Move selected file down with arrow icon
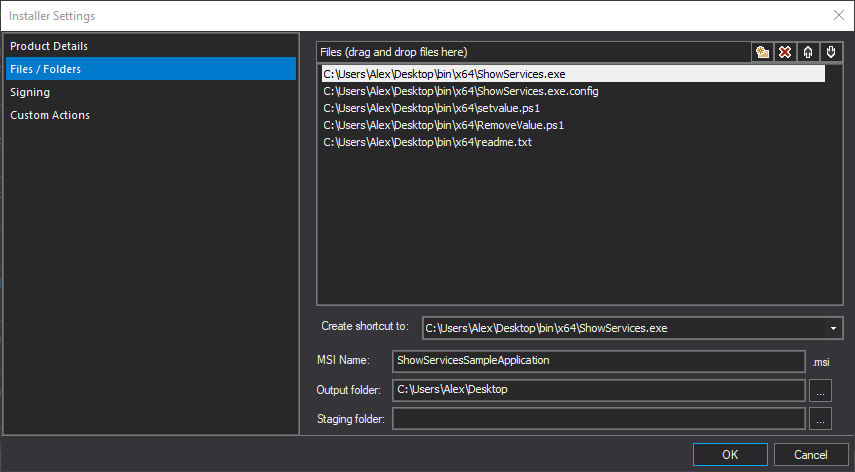 tap(831, 52)
